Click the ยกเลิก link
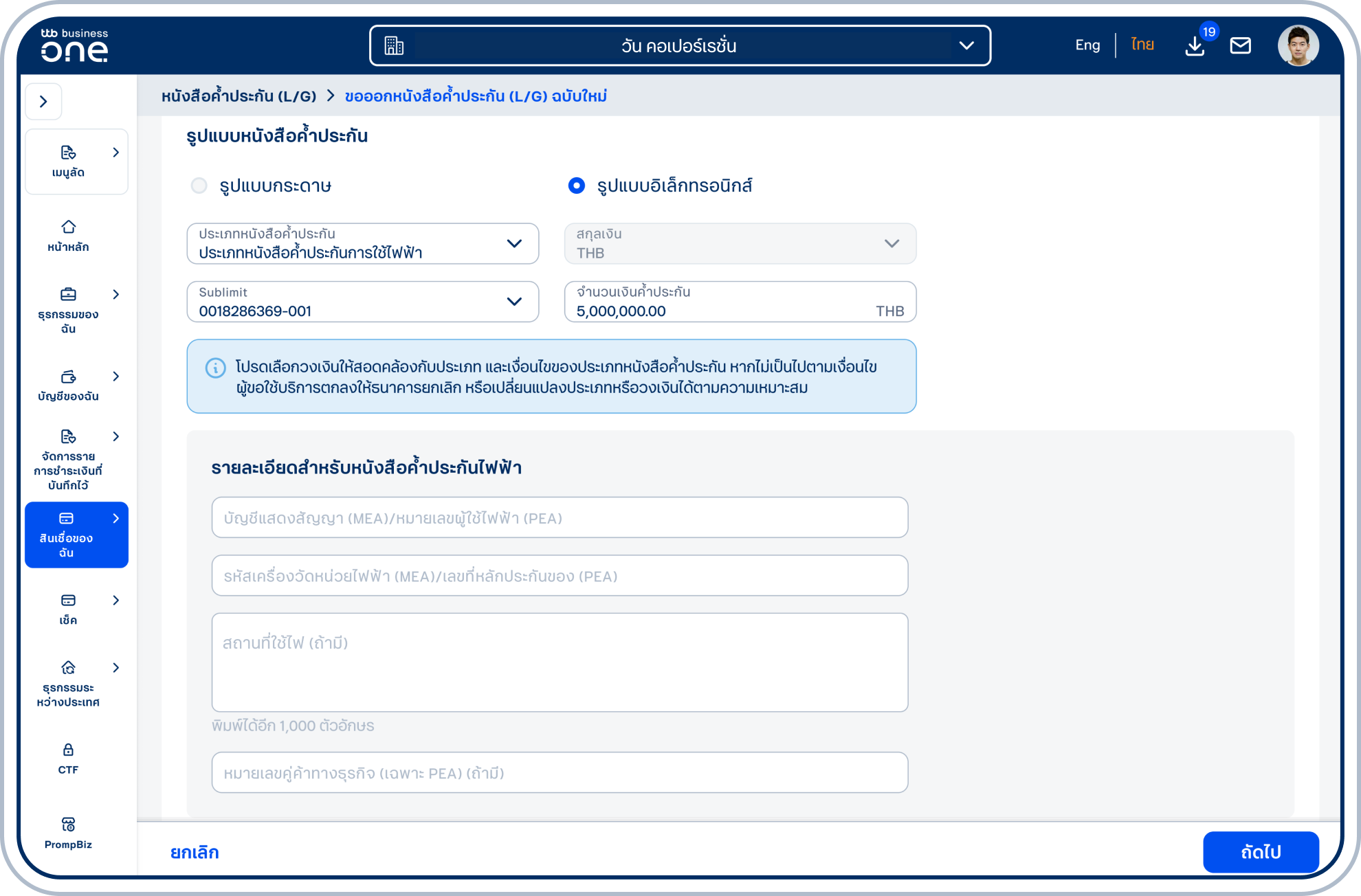Viewport: 1361px width, 896px height. 195,852
